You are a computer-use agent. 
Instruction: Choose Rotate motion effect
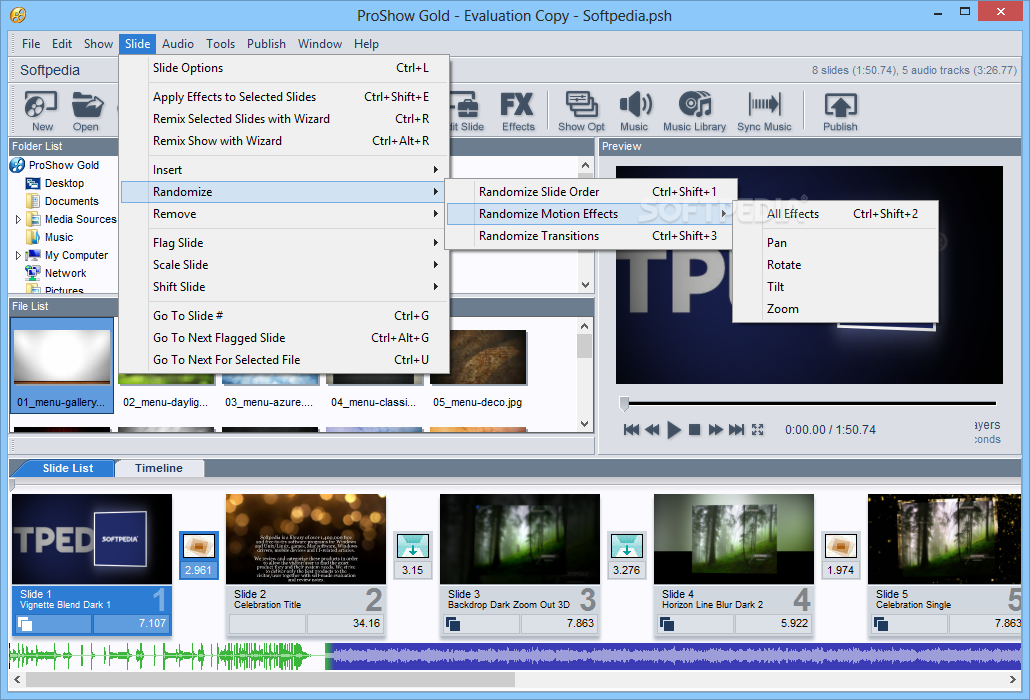836,265
